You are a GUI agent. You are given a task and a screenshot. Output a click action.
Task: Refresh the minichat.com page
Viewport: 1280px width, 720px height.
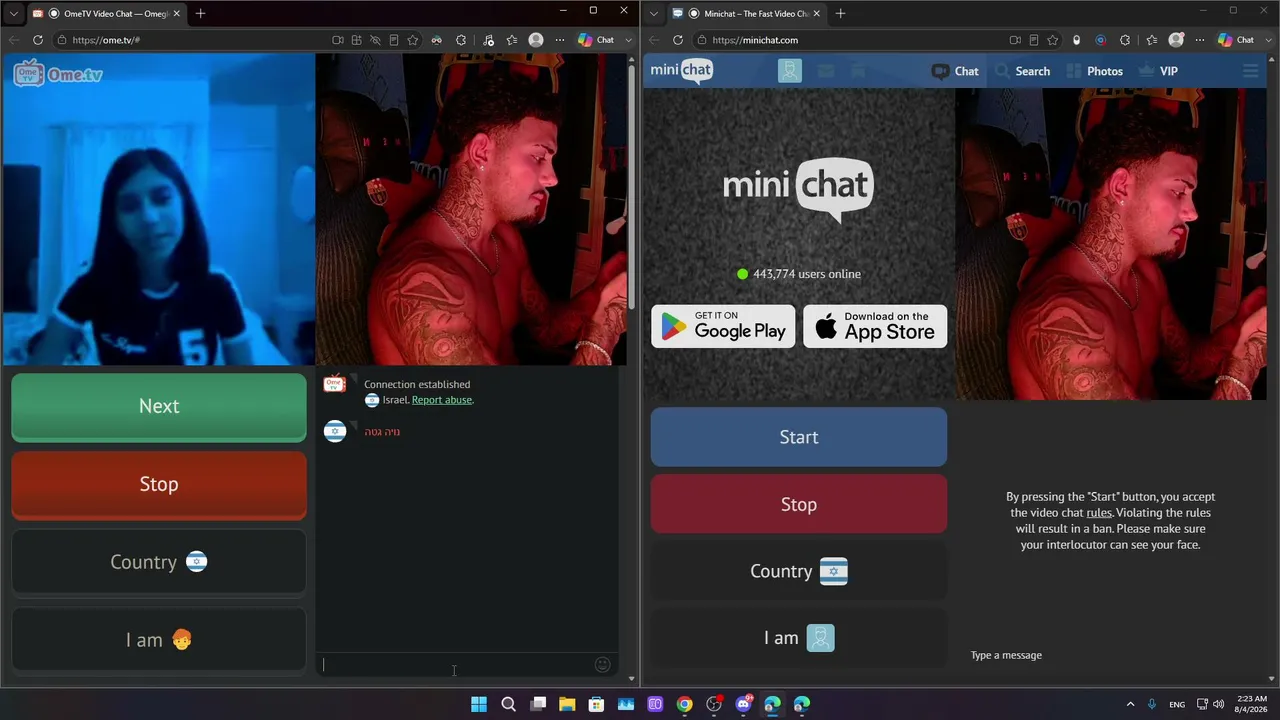(x=678, y=40)
